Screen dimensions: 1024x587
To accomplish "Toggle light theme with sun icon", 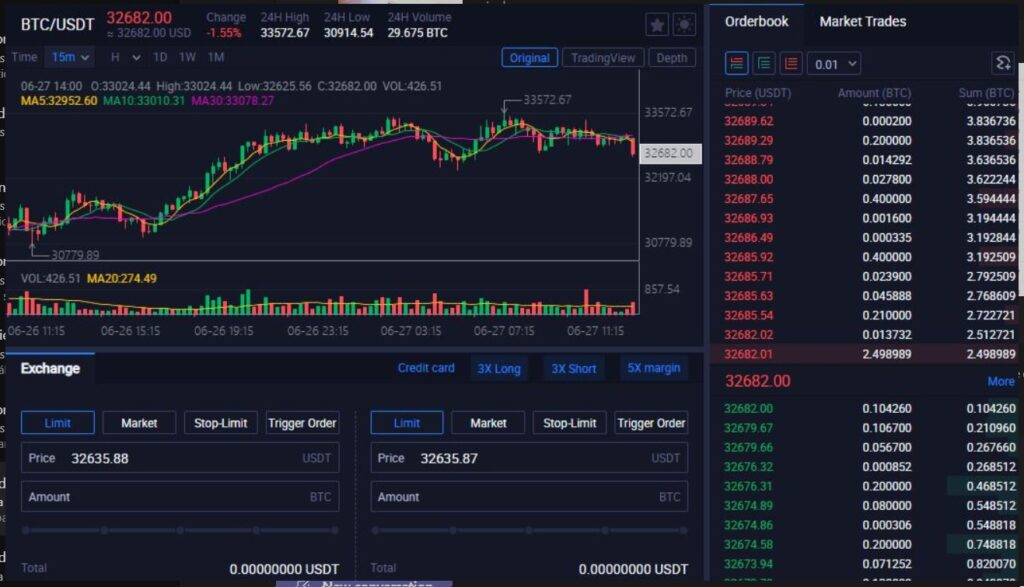I will [684, 25].
